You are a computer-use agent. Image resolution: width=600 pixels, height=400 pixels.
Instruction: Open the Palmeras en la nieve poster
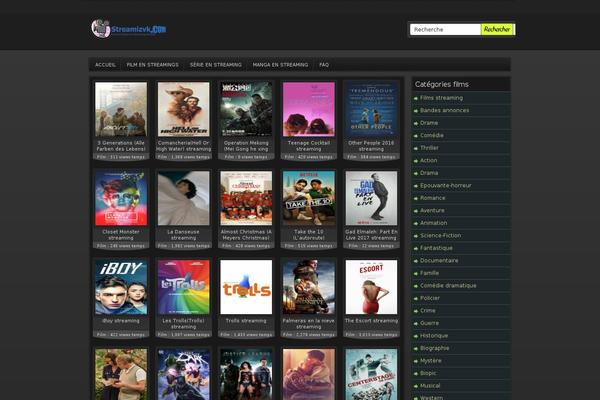(x=309, y=287)
